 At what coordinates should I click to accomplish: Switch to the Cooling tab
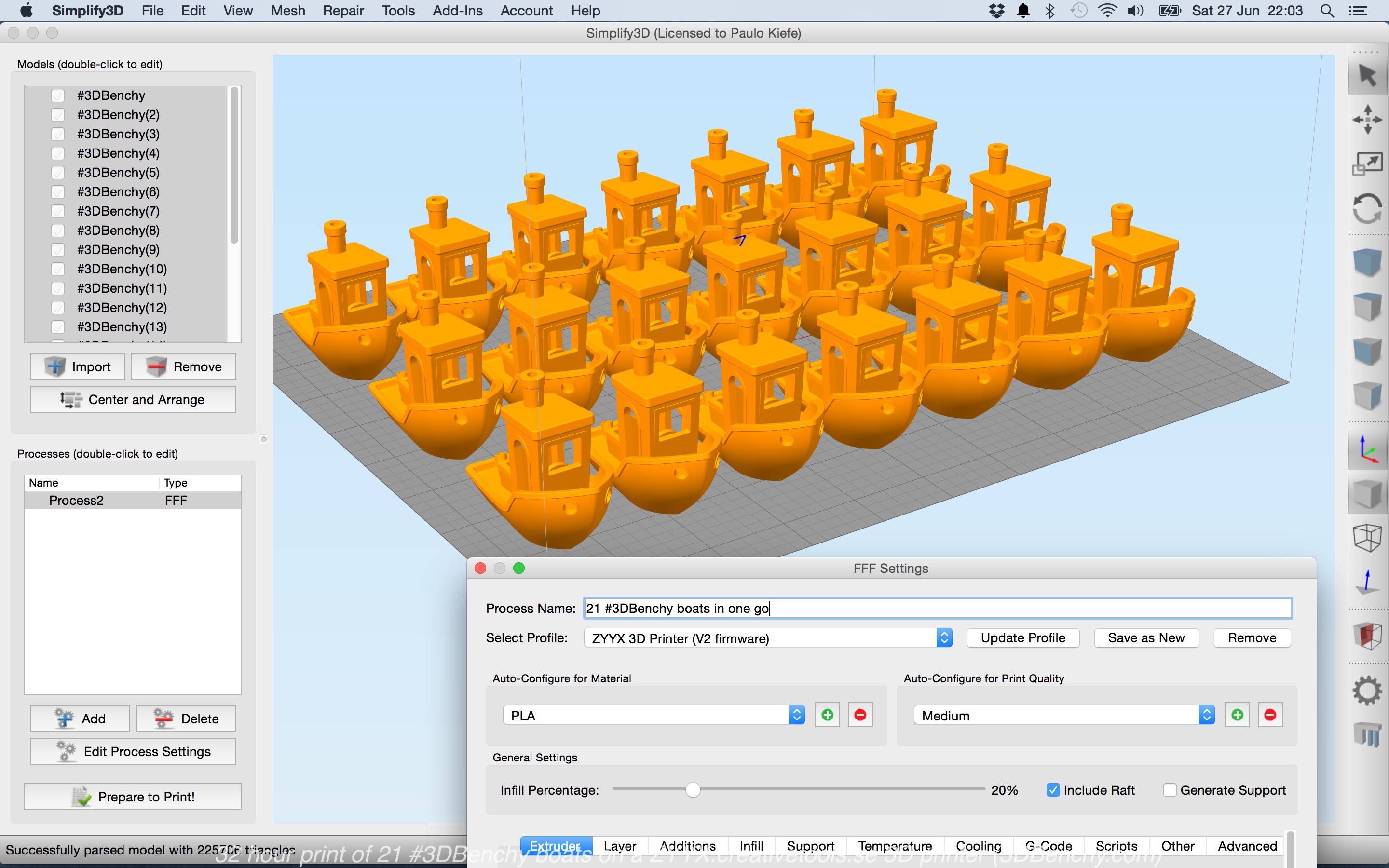[979, 846]
